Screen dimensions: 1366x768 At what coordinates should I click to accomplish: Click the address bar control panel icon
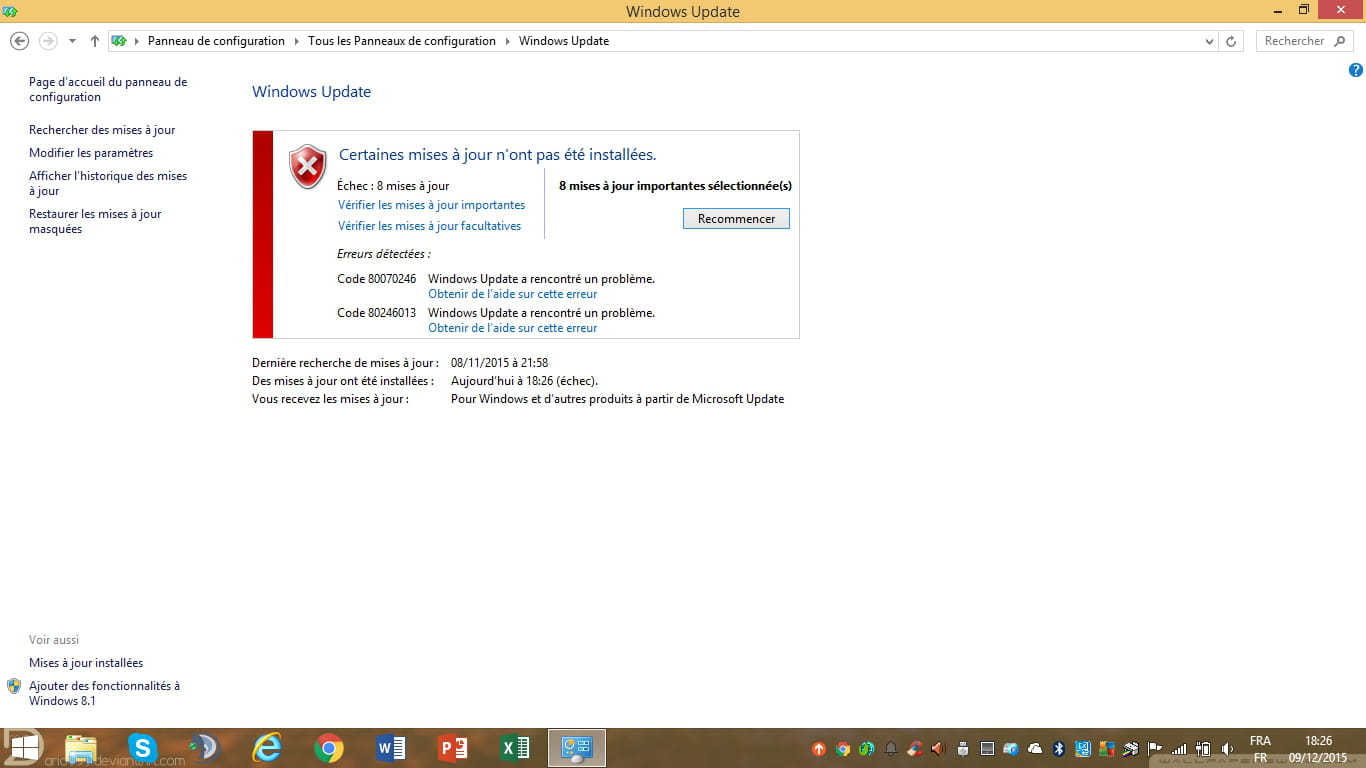tap(119, 41)
